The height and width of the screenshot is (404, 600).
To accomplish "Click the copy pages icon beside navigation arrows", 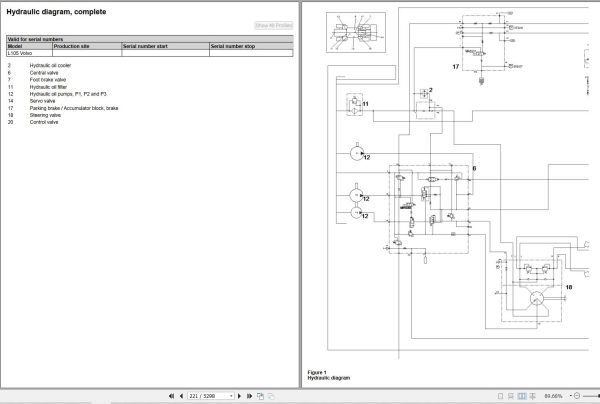I will point(260,396).
